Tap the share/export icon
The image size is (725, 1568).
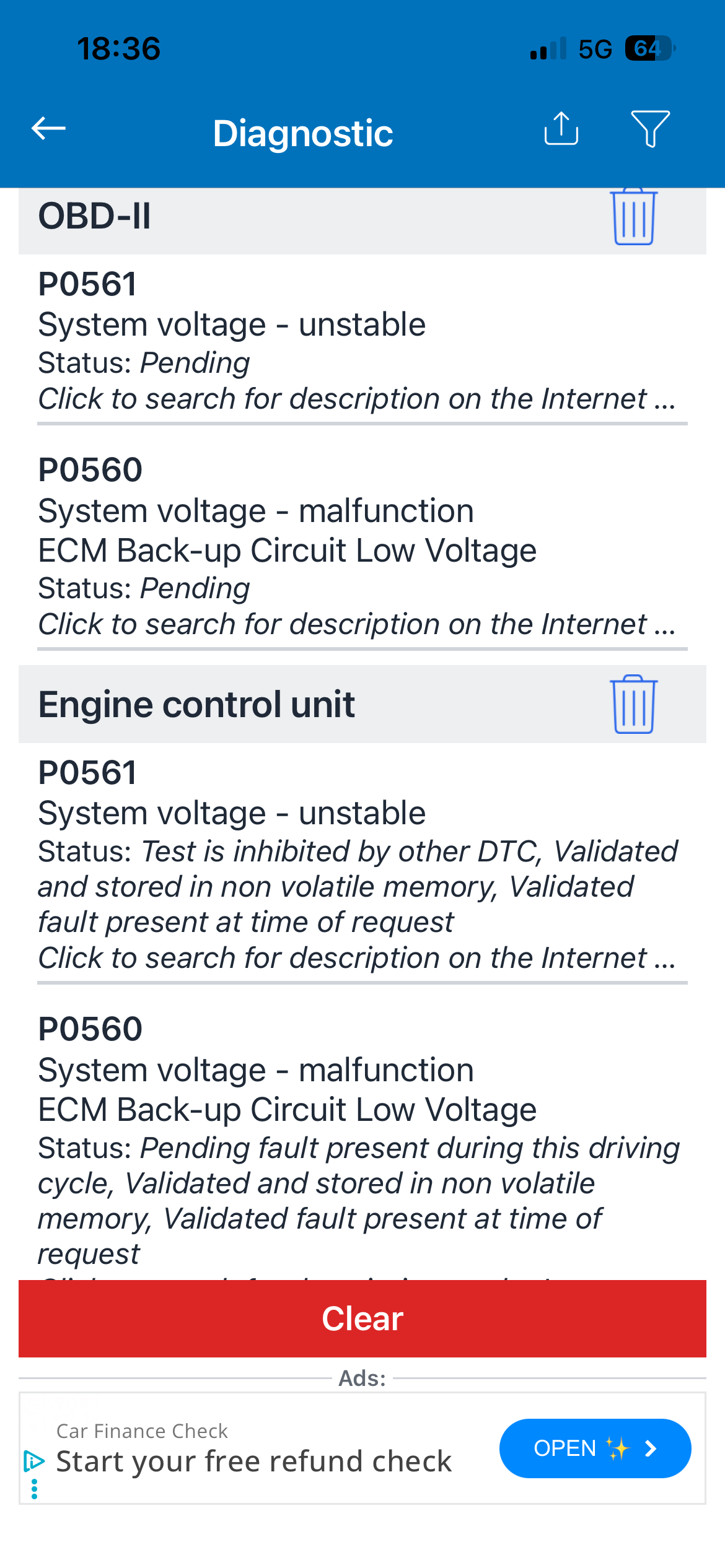point(561,129)
